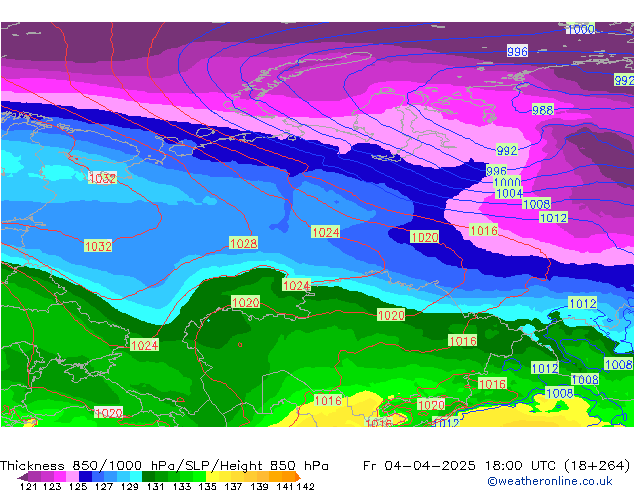Click the 1028 isobar label
The height and width of the screenshot is (490, 634).
click(x=243, y=243)
